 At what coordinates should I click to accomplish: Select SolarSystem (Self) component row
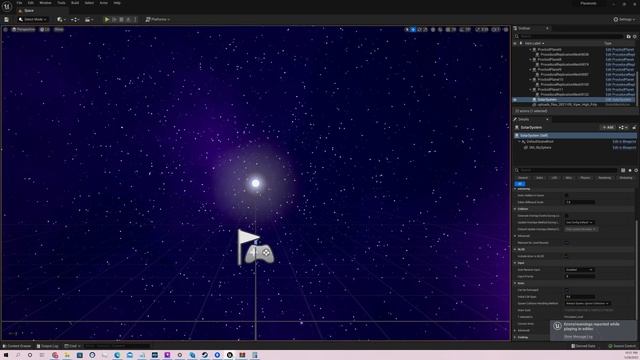pyautogui.click(x=575, y=136)
